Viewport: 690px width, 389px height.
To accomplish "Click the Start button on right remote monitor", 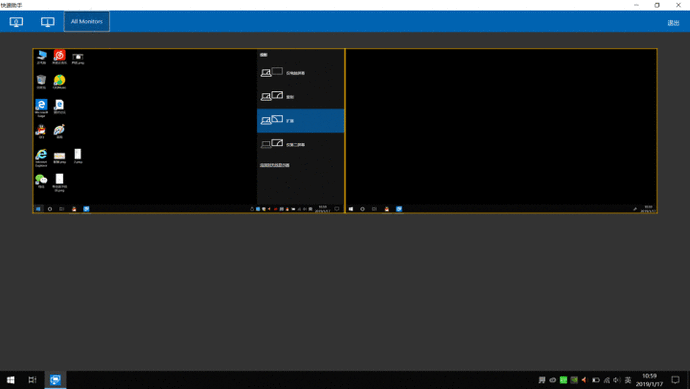I will [351, 209].
